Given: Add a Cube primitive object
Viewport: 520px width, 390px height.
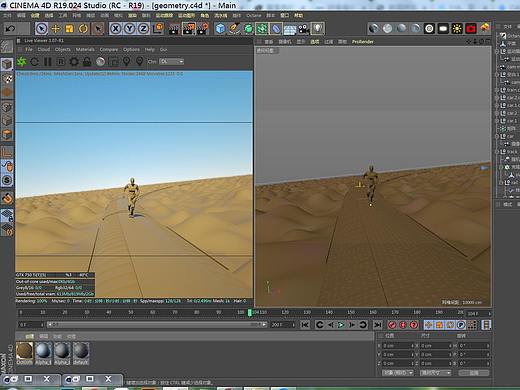Looking at the screenshot, I should pos(220,29).
